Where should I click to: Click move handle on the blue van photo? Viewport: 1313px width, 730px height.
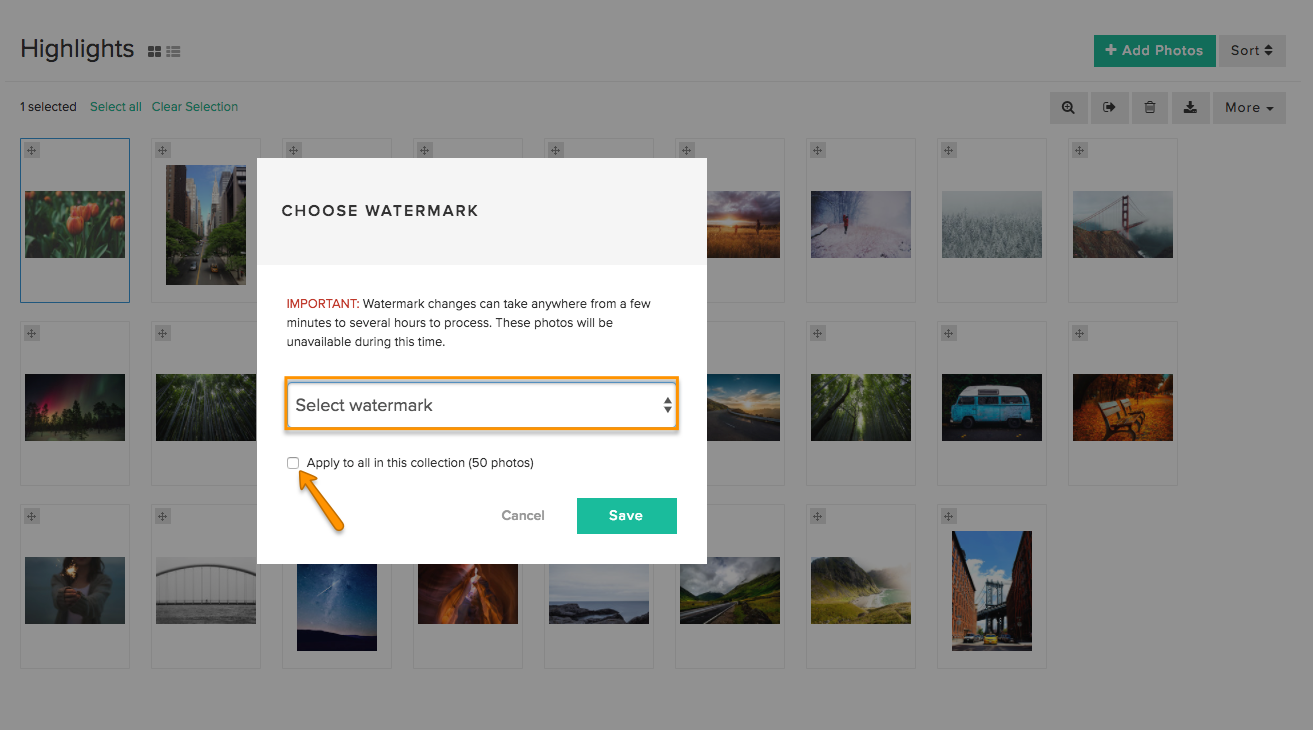(948, 333)
